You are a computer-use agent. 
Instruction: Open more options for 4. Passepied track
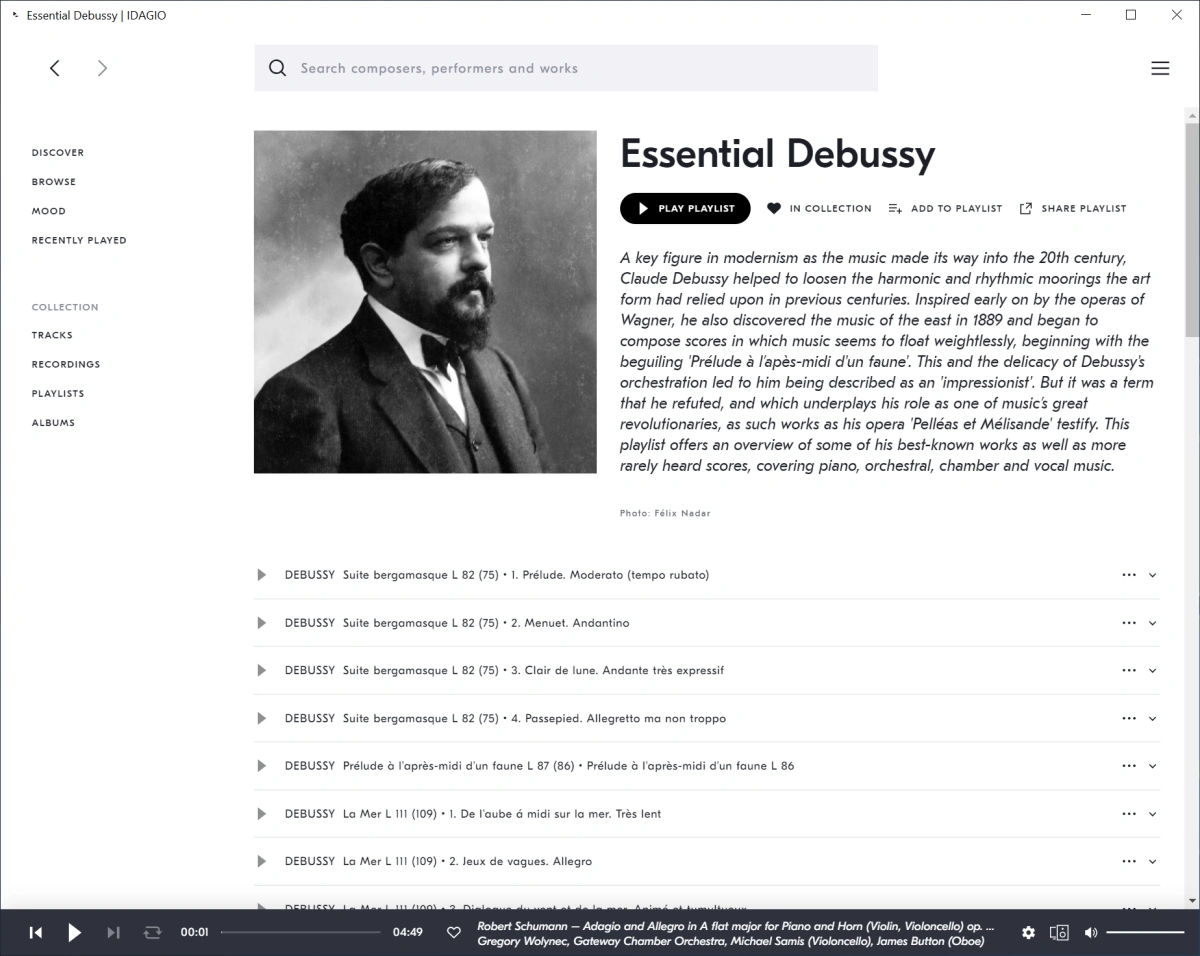tap(1129, 718)
